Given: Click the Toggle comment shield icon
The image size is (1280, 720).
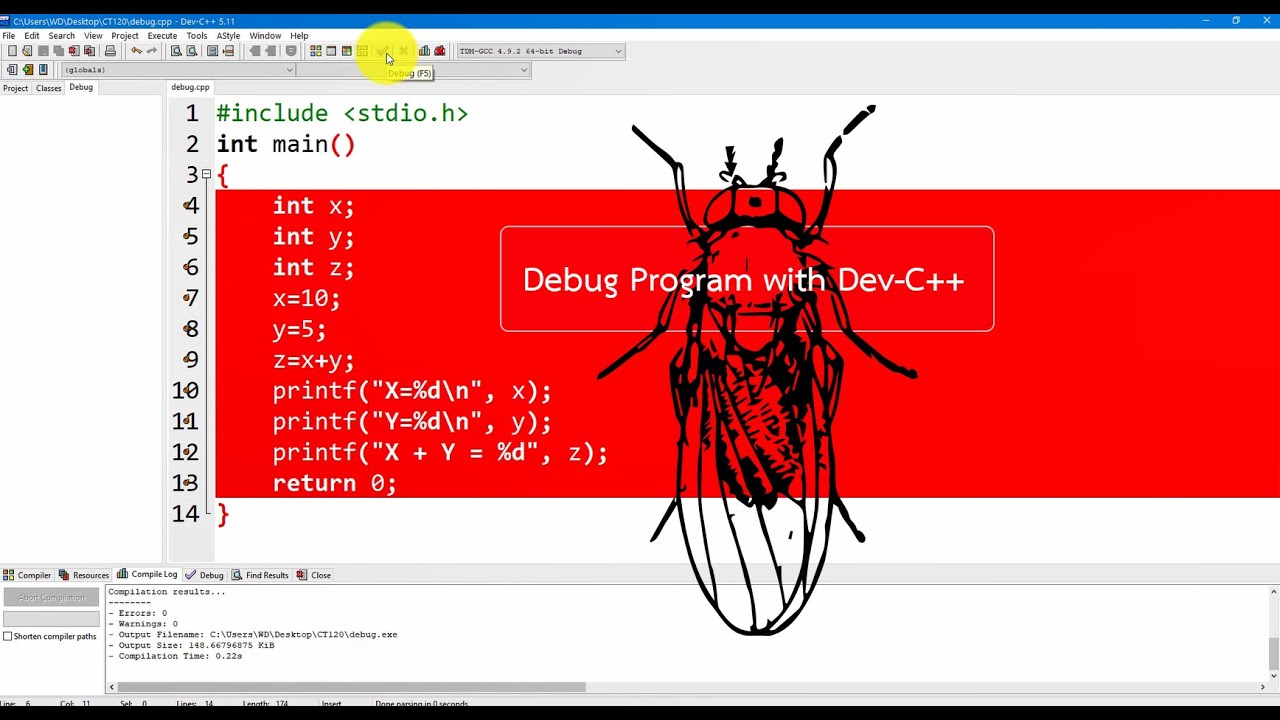Looking at the screenshot, I should tap(291, 51).
